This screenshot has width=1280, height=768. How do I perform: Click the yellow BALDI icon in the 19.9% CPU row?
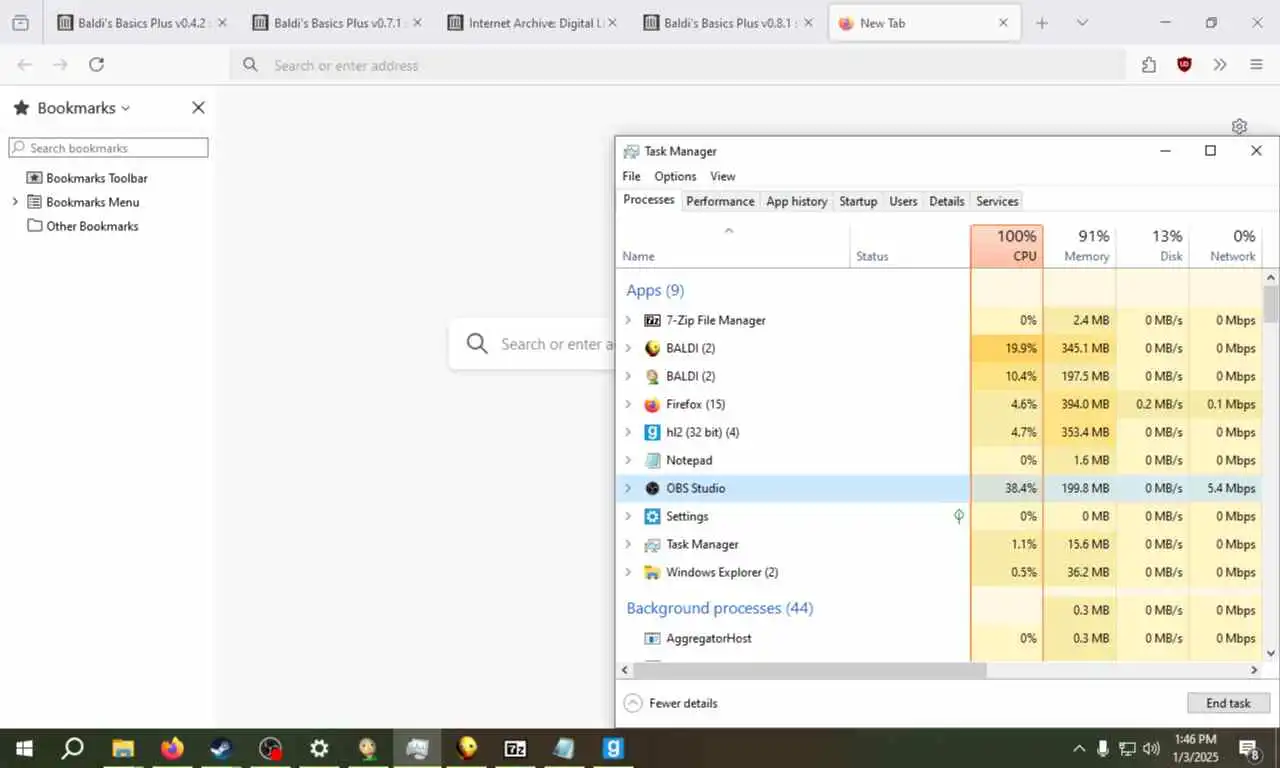pyautogui.click(x=652, y=349)
